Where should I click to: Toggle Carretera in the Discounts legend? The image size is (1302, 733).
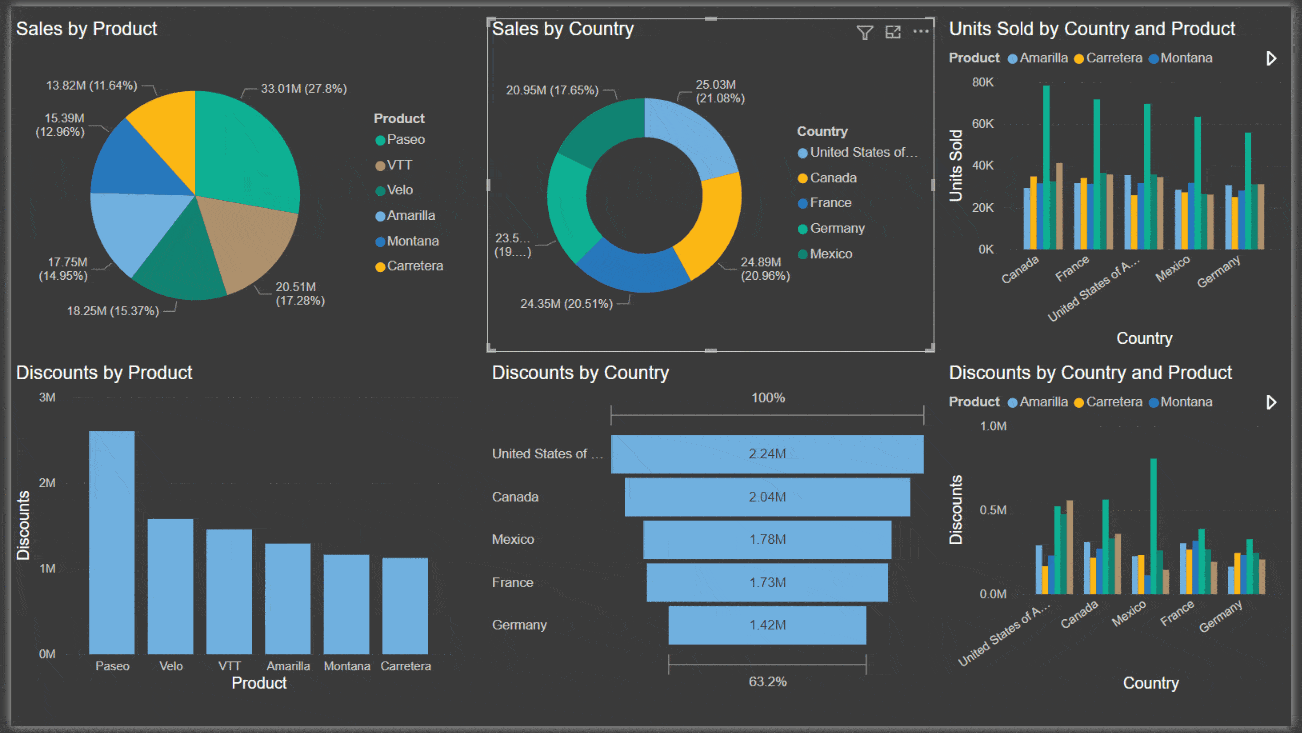pyautogui.click(x=1116, y=401)
